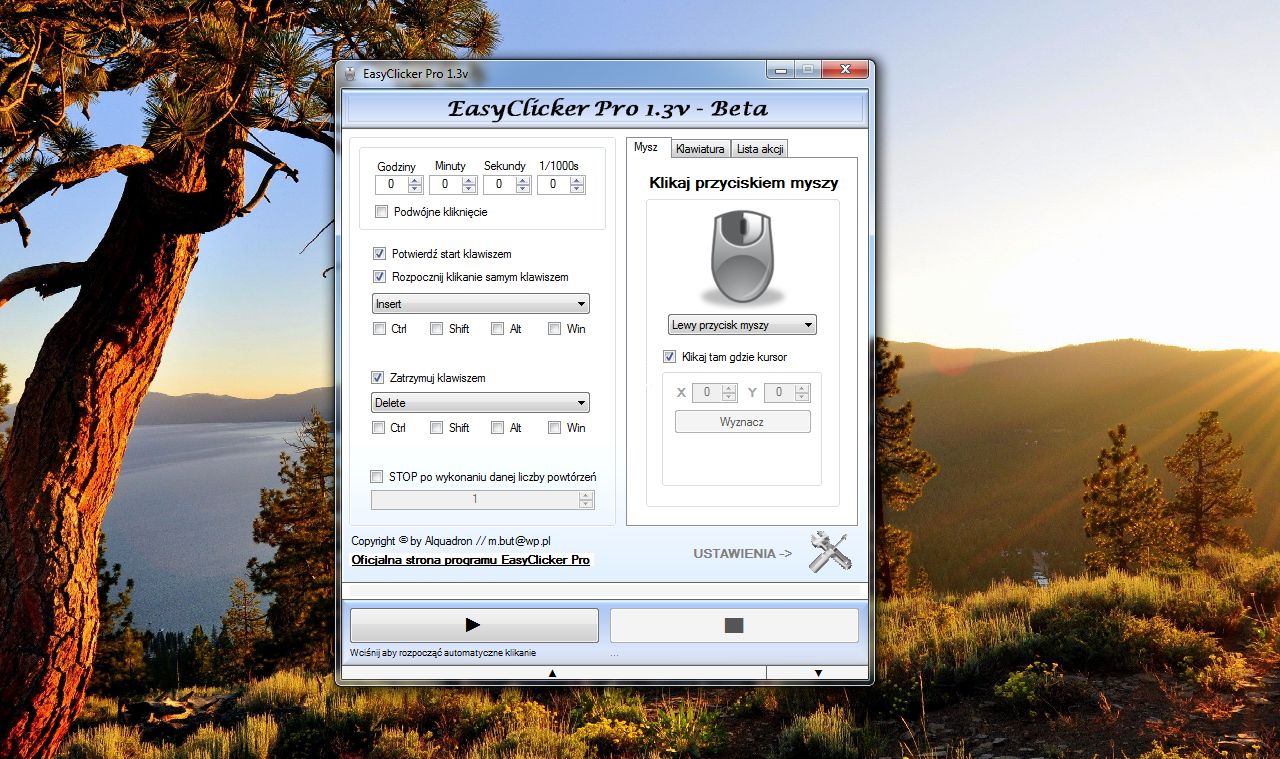Click the Stop icon to halt clicking
The height and width of the screenshot is (759, 1280).
click(x=733, y=624)
